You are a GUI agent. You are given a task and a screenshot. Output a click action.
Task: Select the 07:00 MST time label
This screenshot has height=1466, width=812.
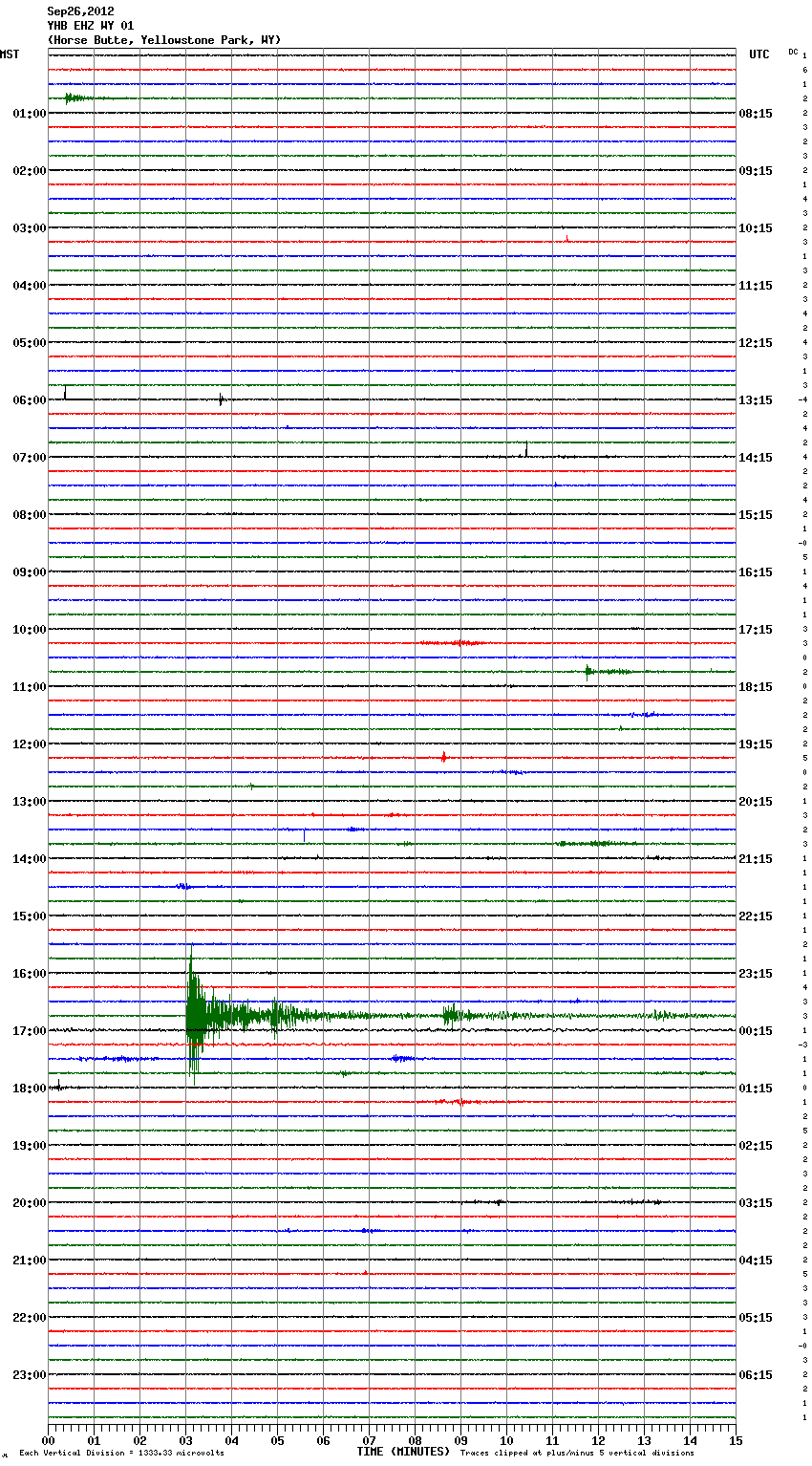tap(30, 458)
